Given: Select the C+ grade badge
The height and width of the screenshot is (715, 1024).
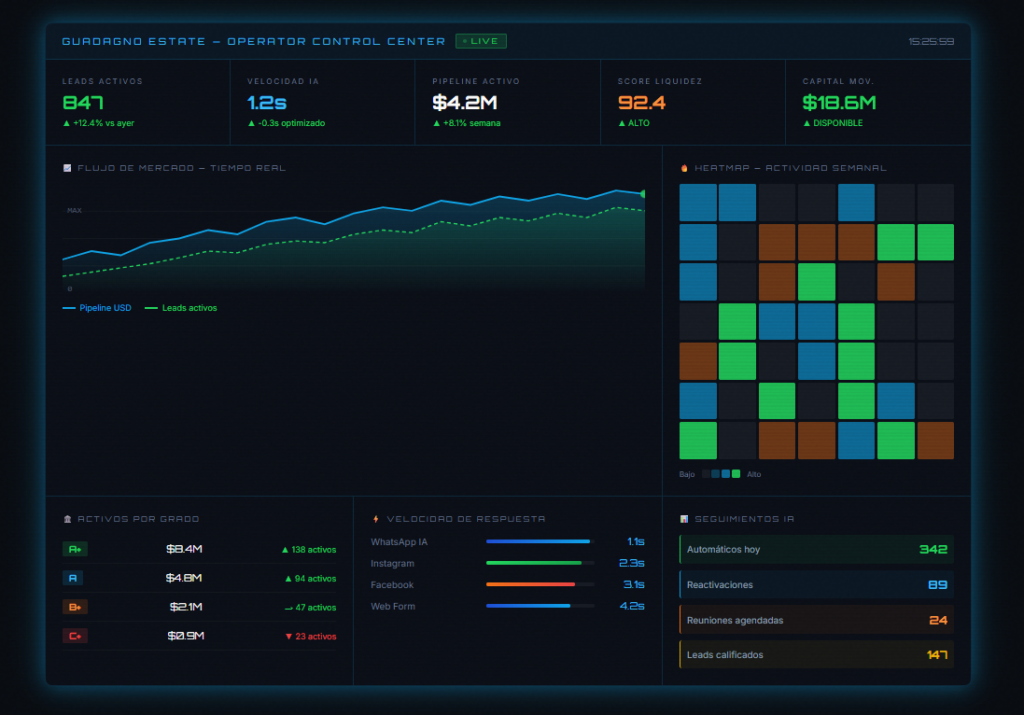Looking at the screenshot, I should coord(75,636).
